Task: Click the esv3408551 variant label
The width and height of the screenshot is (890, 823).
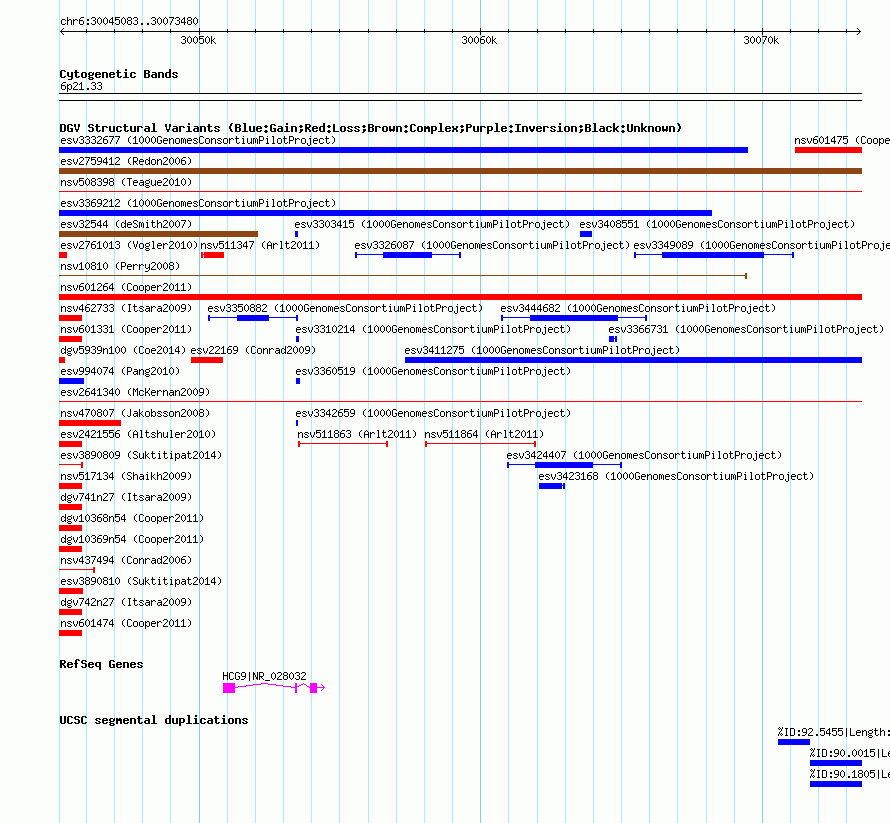Action: [x=717, y=224]
